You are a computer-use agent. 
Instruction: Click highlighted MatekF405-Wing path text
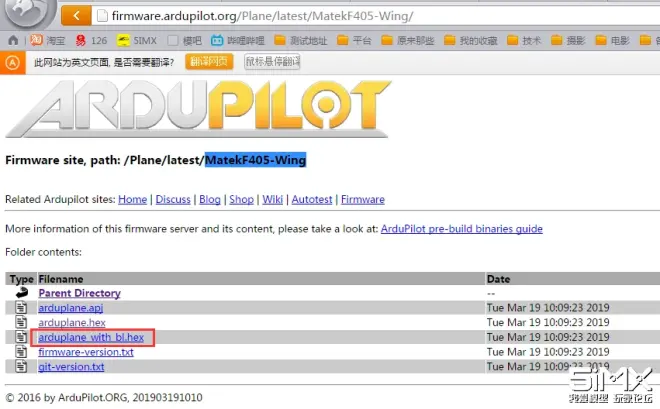pos(255,160)
